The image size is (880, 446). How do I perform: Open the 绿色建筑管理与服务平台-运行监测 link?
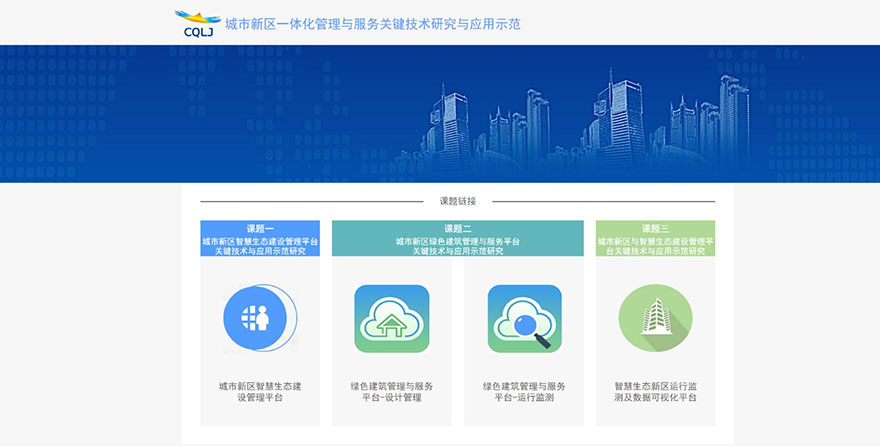click(x=524, y=391)
